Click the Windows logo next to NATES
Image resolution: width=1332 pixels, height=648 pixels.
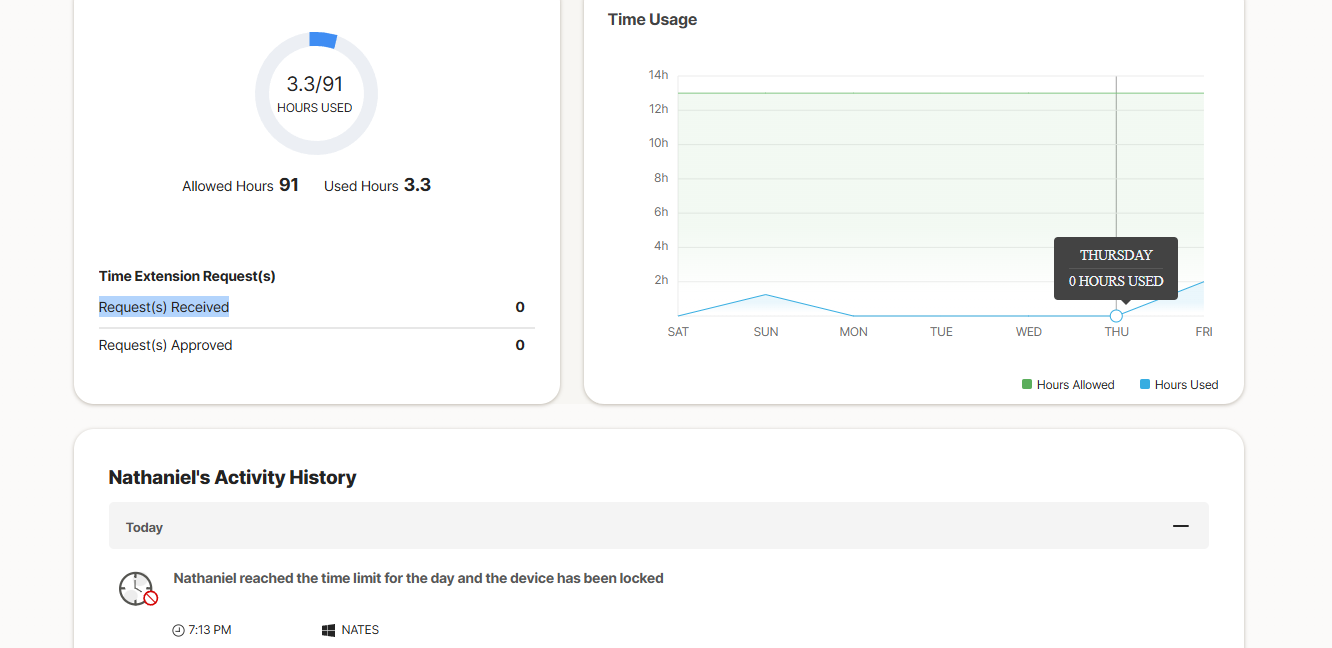click(x=328, y=630)
